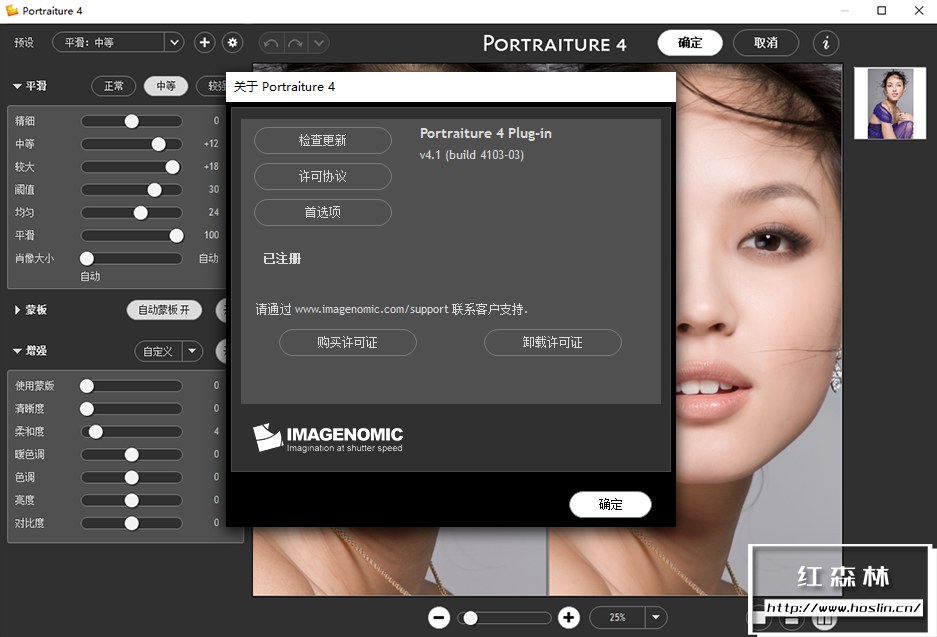Screen dimensions: 937x637
Task: Open the history dropdown arrow beside redo
Action: click(x=319, y=43)
